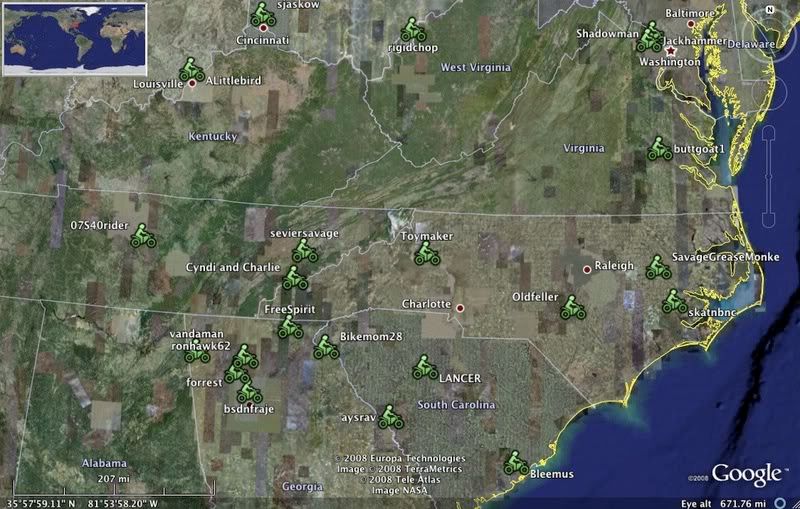800x509 pixels.
Task: Click the Bikemom28 motorcycle icon
Action: coord(326,347)
